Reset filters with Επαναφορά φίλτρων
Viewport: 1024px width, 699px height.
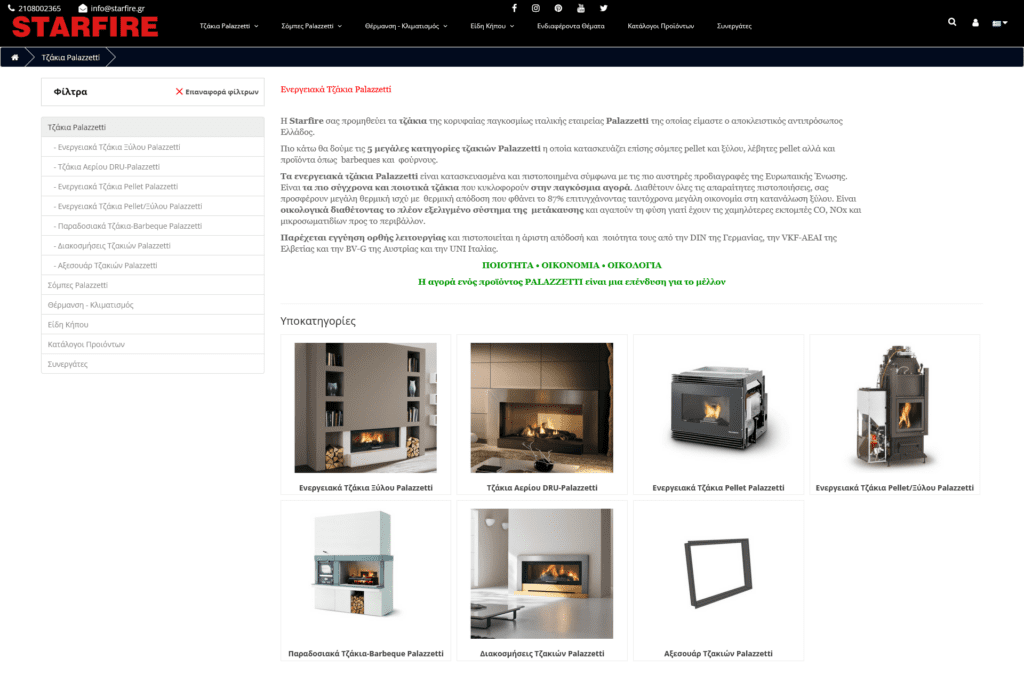[x=217, y=92]
